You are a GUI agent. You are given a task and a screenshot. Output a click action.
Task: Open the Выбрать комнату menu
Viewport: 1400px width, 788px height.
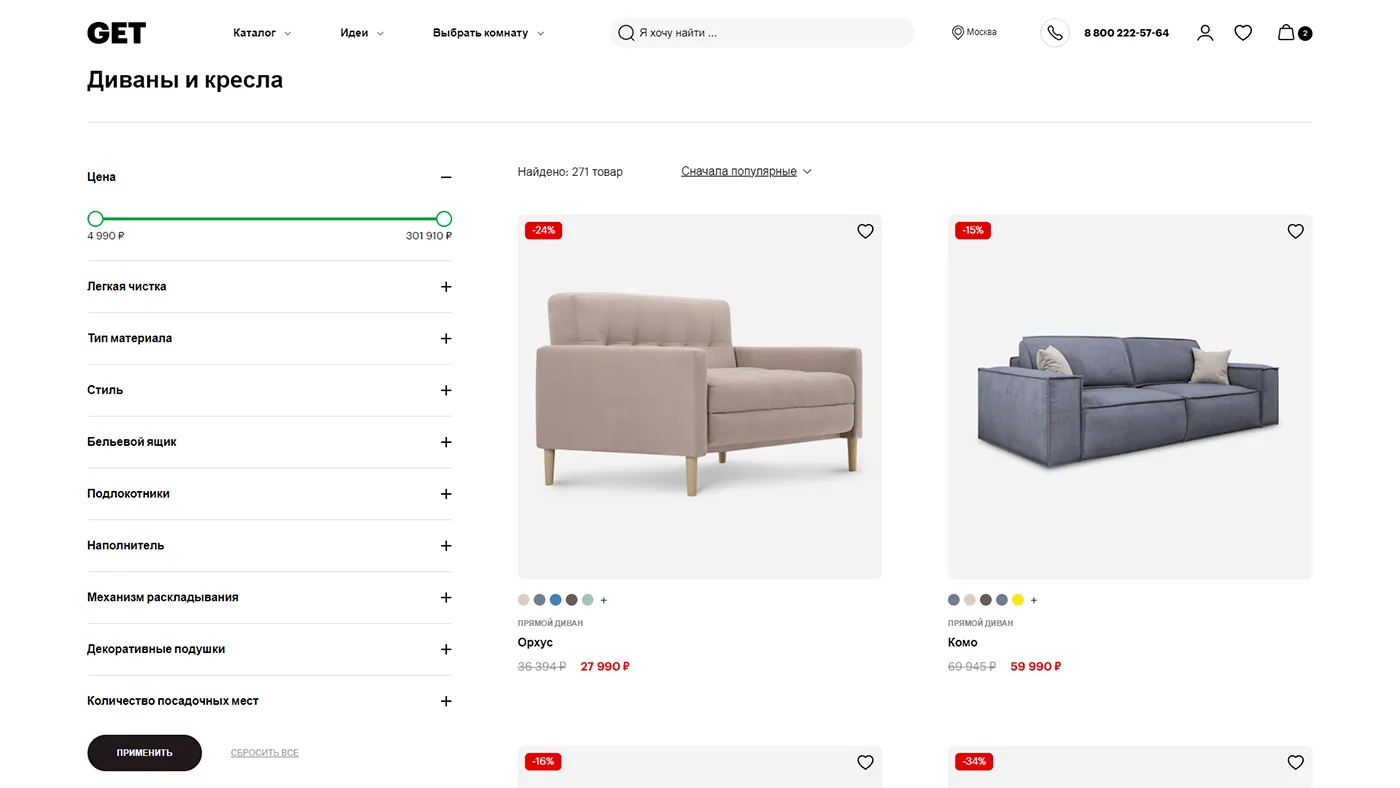point(488,33)
